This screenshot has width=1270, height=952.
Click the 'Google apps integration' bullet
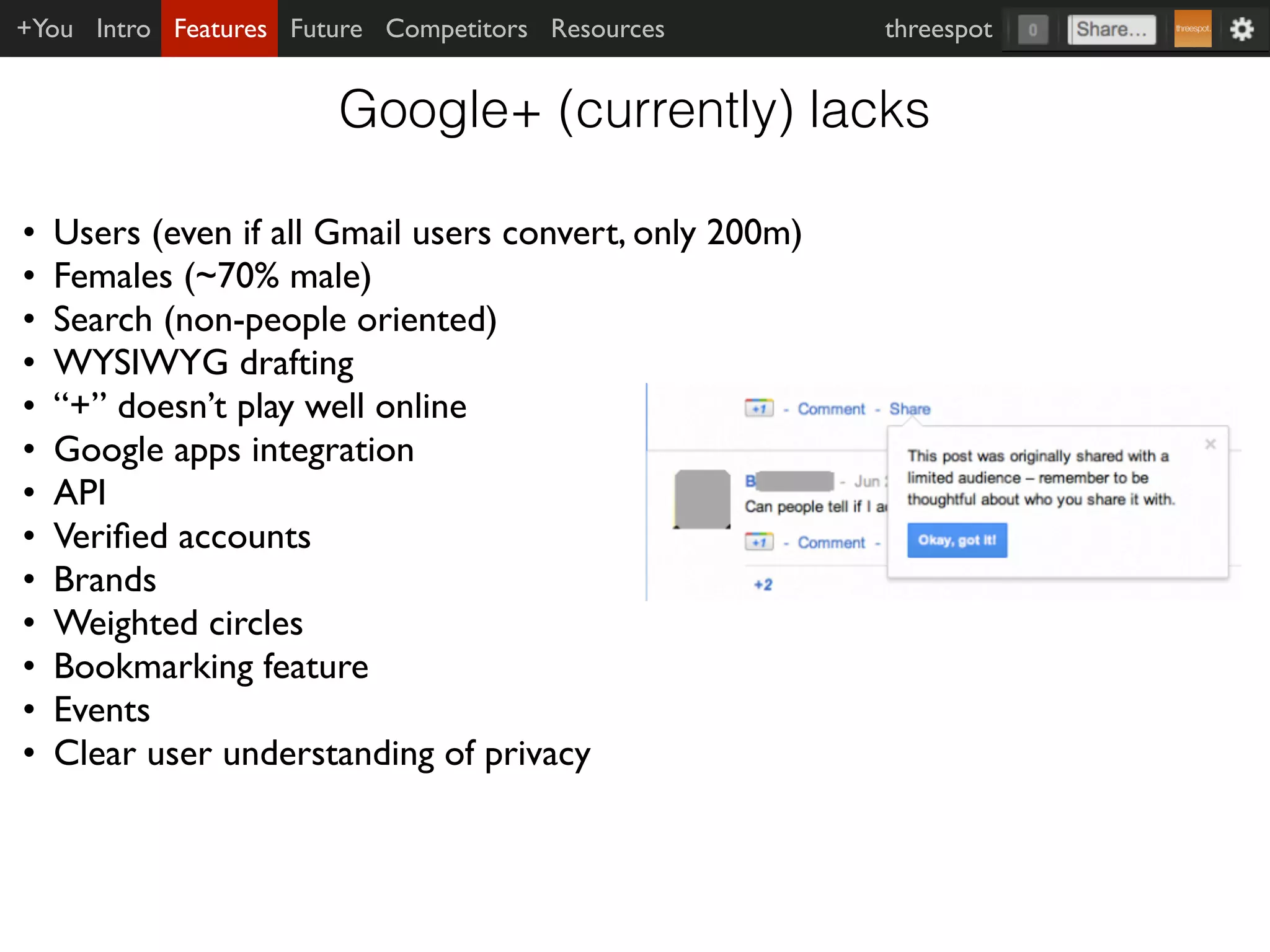[x=234, y=450]
